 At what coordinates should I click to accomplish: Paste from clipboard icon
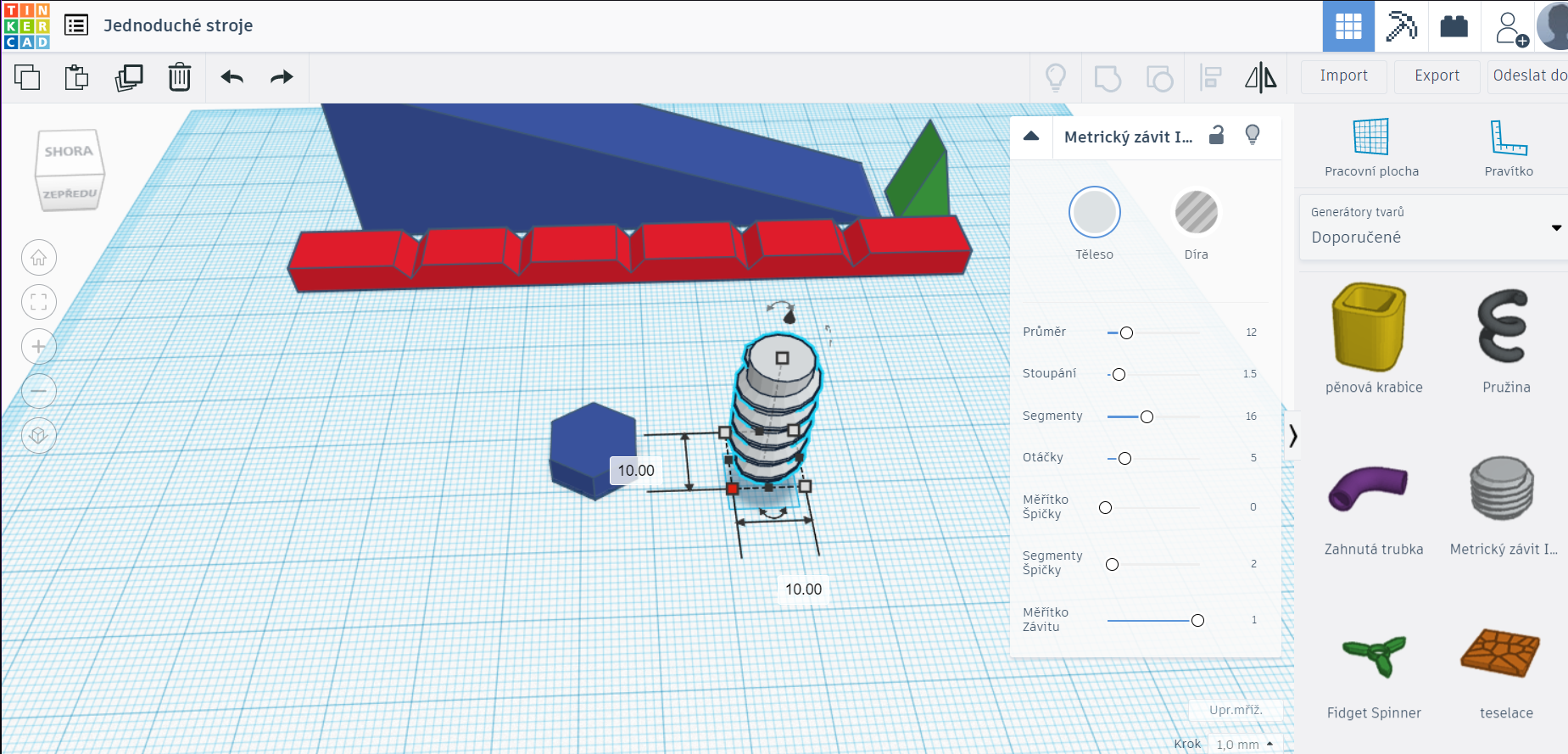pyautogui.click(x=77, y=77)
